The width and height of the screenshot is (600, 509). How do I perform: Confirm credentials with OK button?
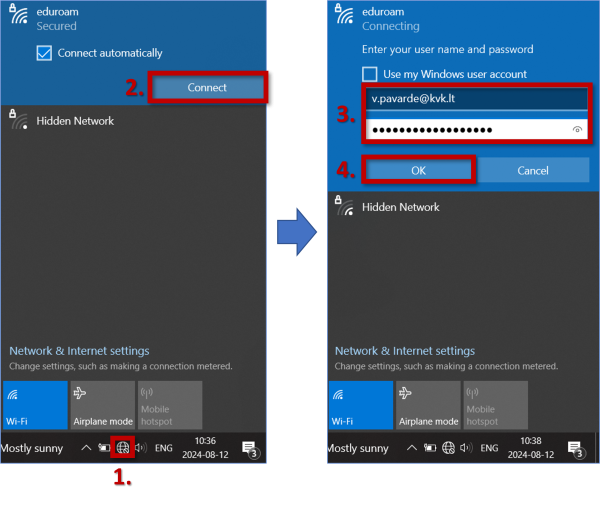418,171
